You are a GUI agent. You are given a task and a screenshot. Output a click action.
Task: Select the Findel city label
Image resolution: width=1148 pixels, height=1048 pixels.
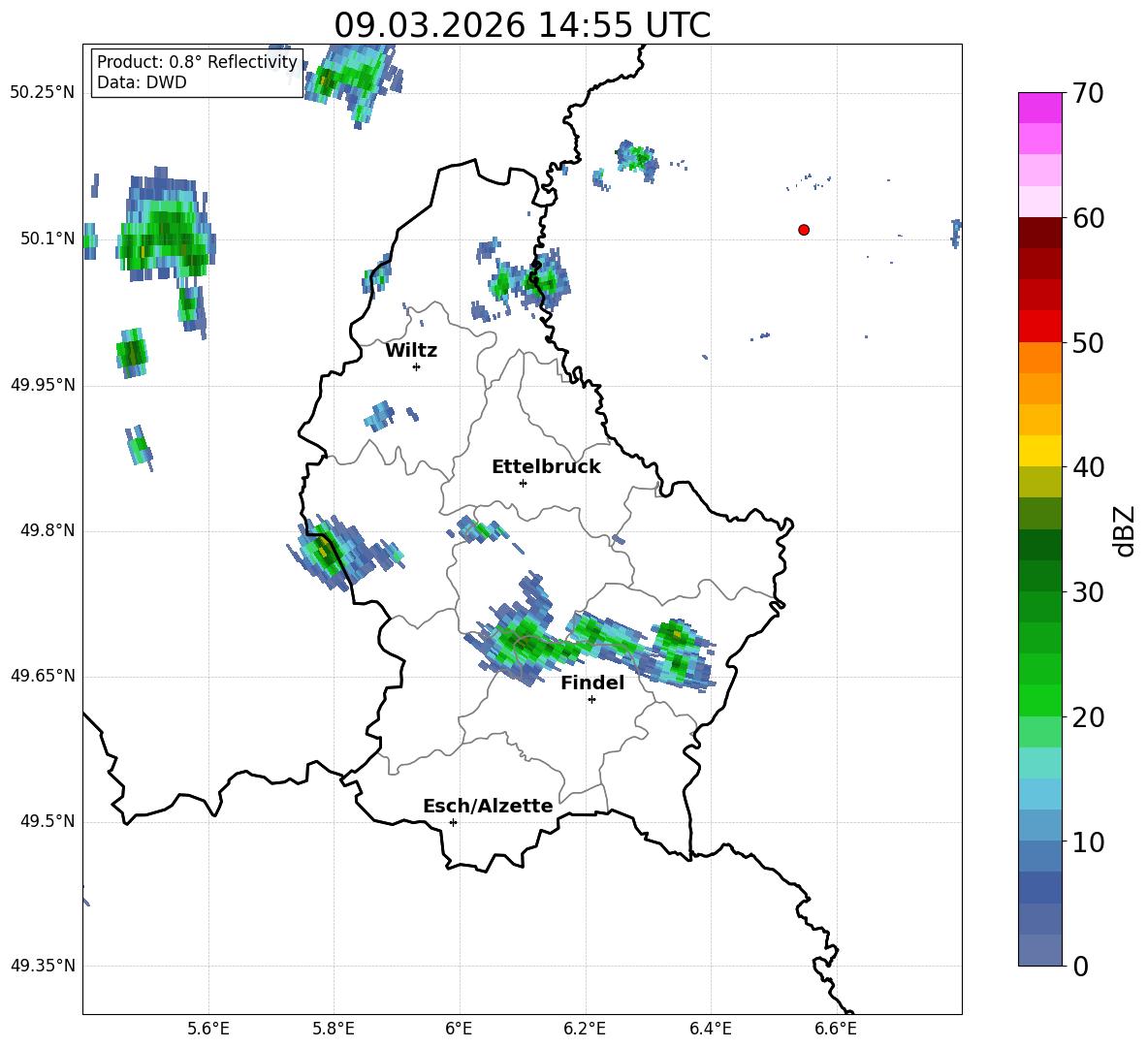coord(592,683)
